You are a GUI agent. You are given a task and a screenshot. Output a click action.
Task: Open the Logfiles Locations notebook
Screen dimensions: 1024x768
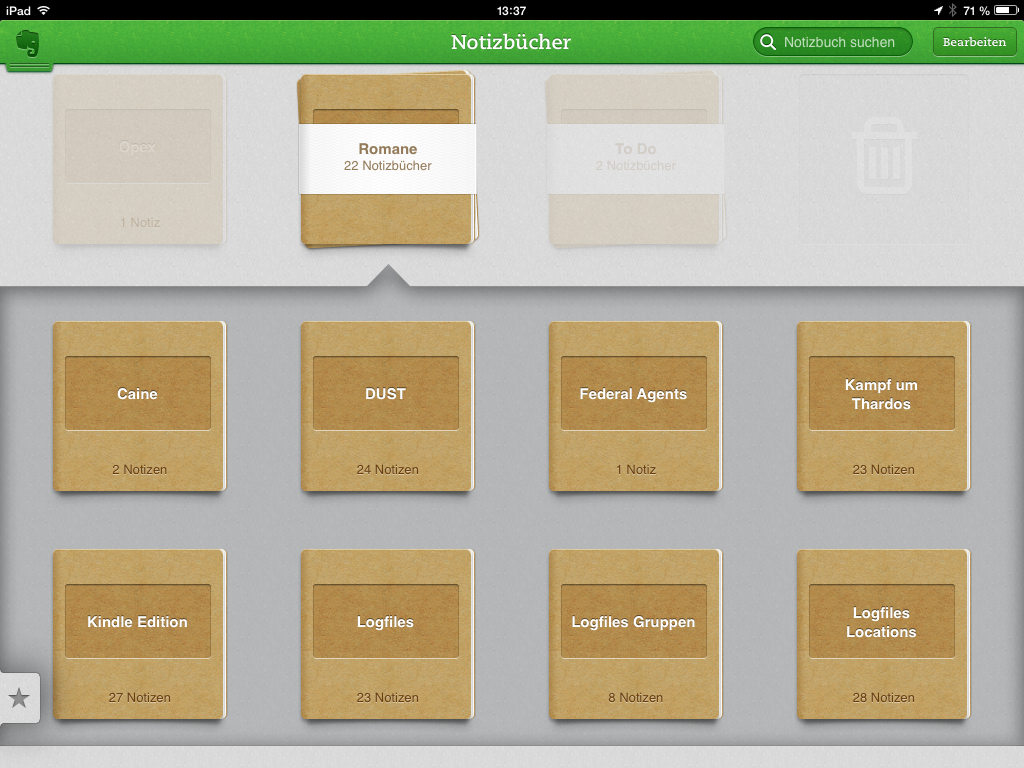882,634
